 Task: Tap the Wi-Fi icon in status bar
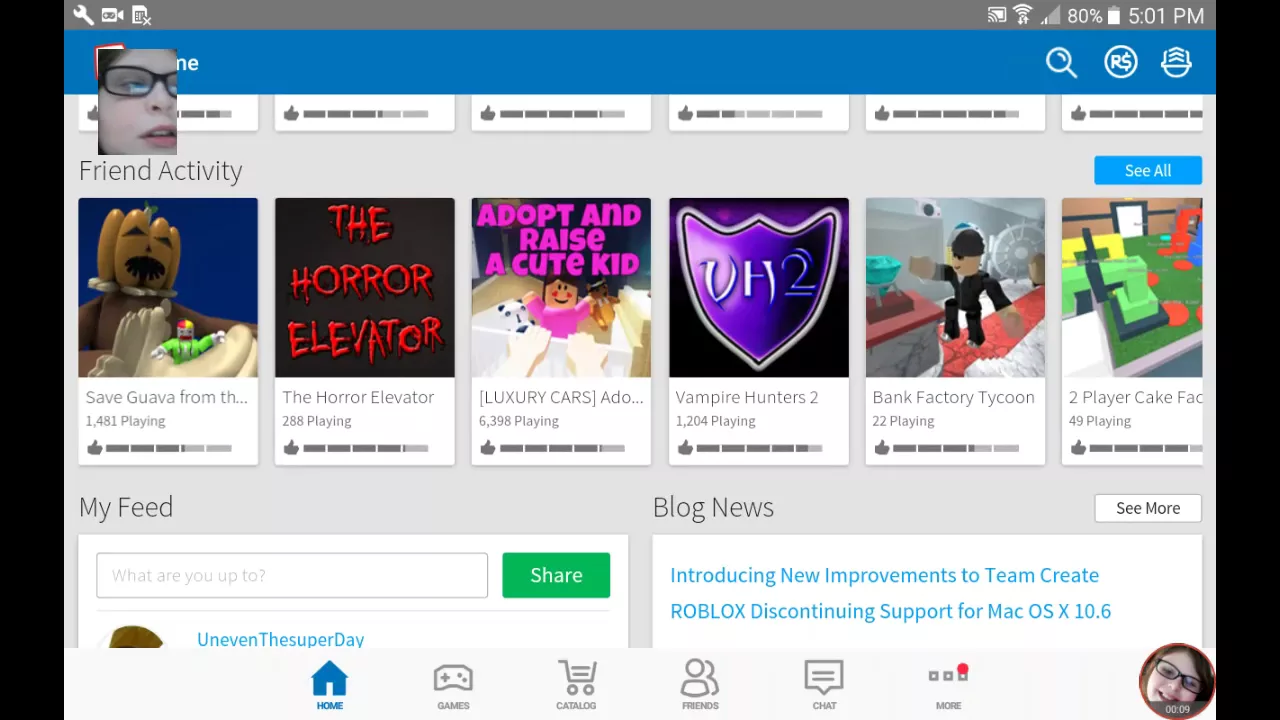coord(1022,15)
